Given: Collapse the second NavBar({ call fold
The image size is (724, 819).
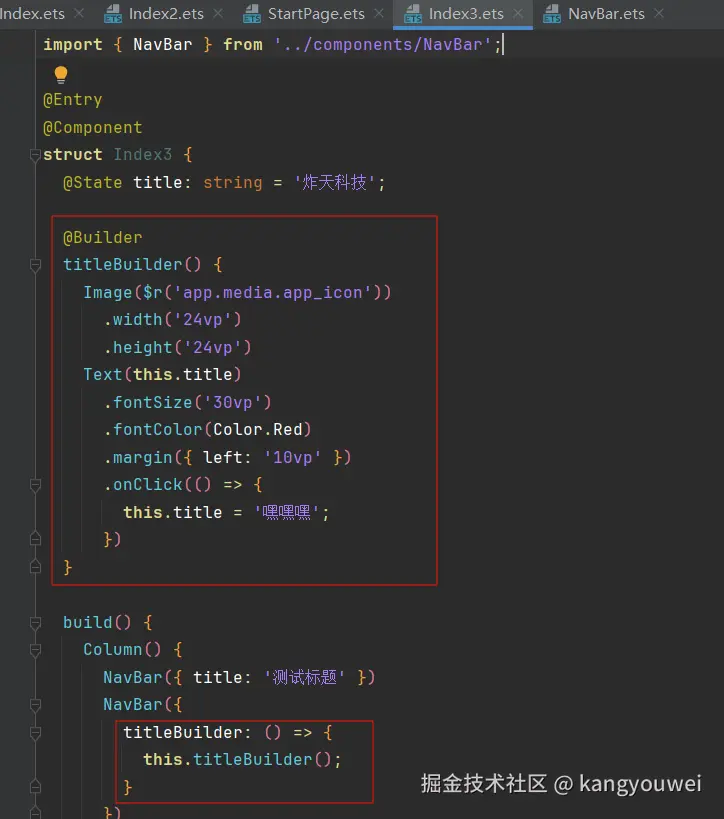Looking at the screenshot, I should point(35,706).
